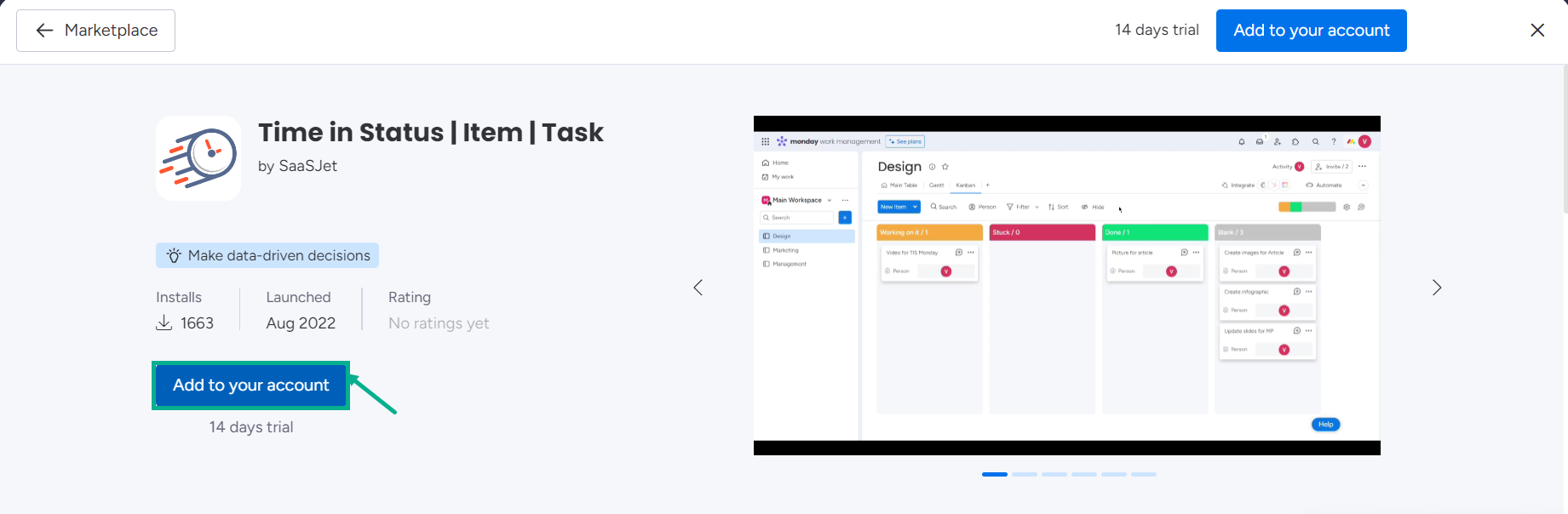
Task: Close the app details dialog
Action: pyautogui.click(x=1537, y=31)
